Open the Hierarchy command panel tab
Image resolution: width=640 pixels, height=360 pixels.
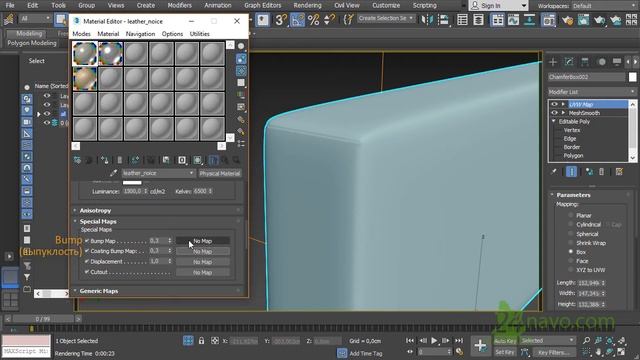[585, 62]
